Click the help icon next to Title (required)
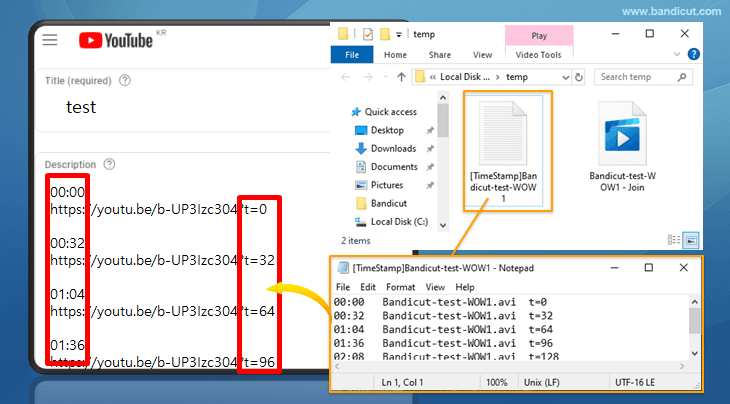730x404 pixels. click(124, 81)
